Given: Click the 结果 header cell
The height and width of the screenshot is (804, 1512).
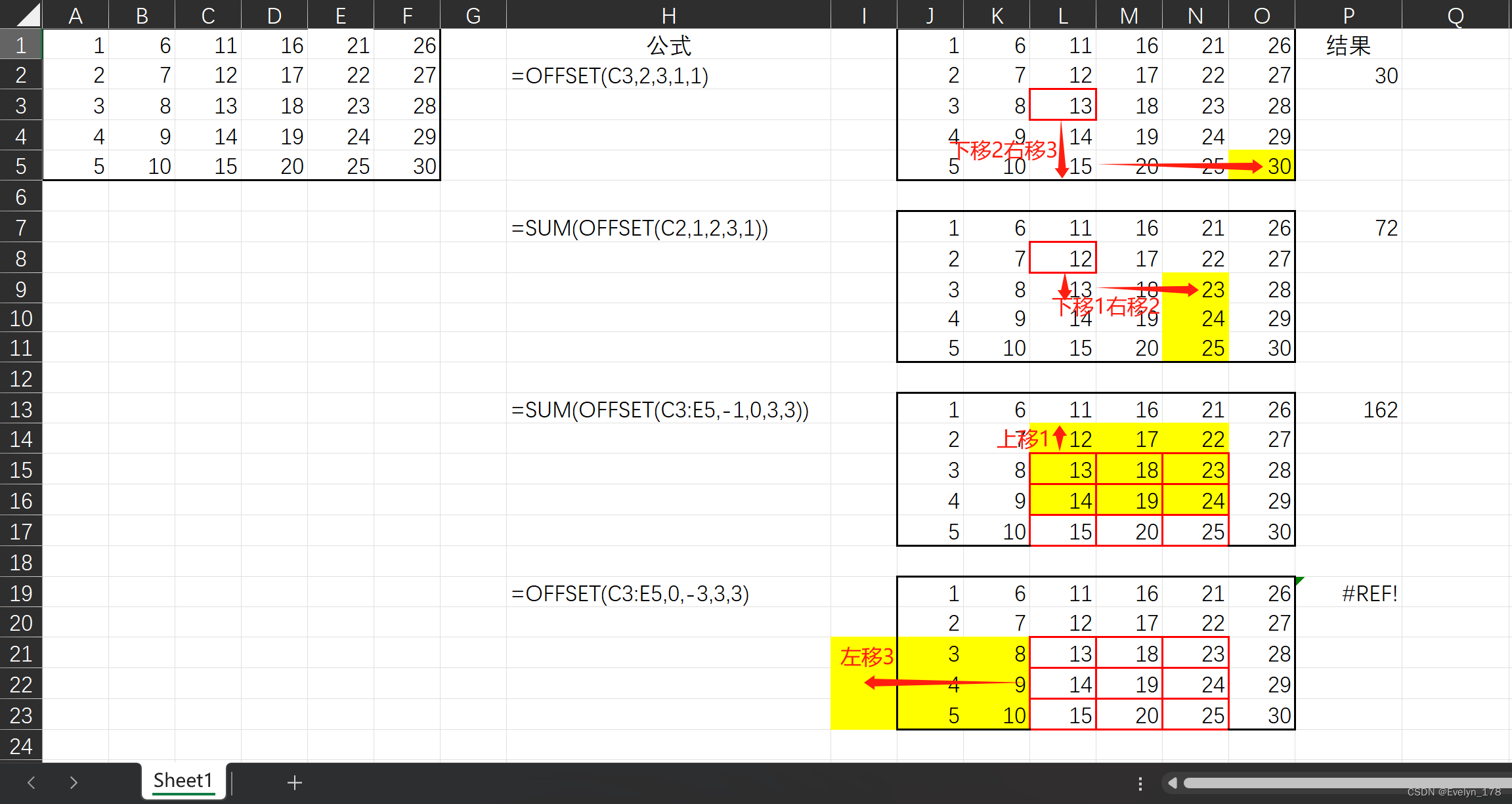Looking at the screenshot, I should click(1348, 45).
